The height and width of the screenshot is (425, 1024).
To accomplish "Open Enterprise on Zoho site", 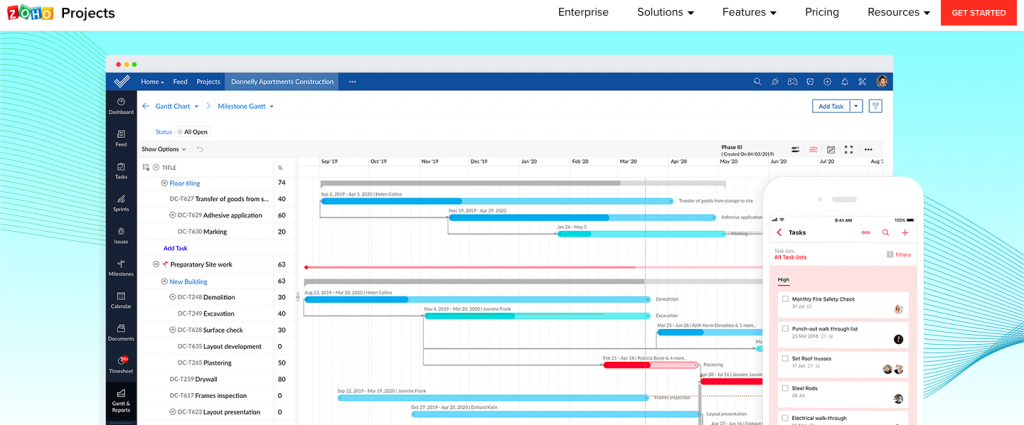I will point(583,12).
